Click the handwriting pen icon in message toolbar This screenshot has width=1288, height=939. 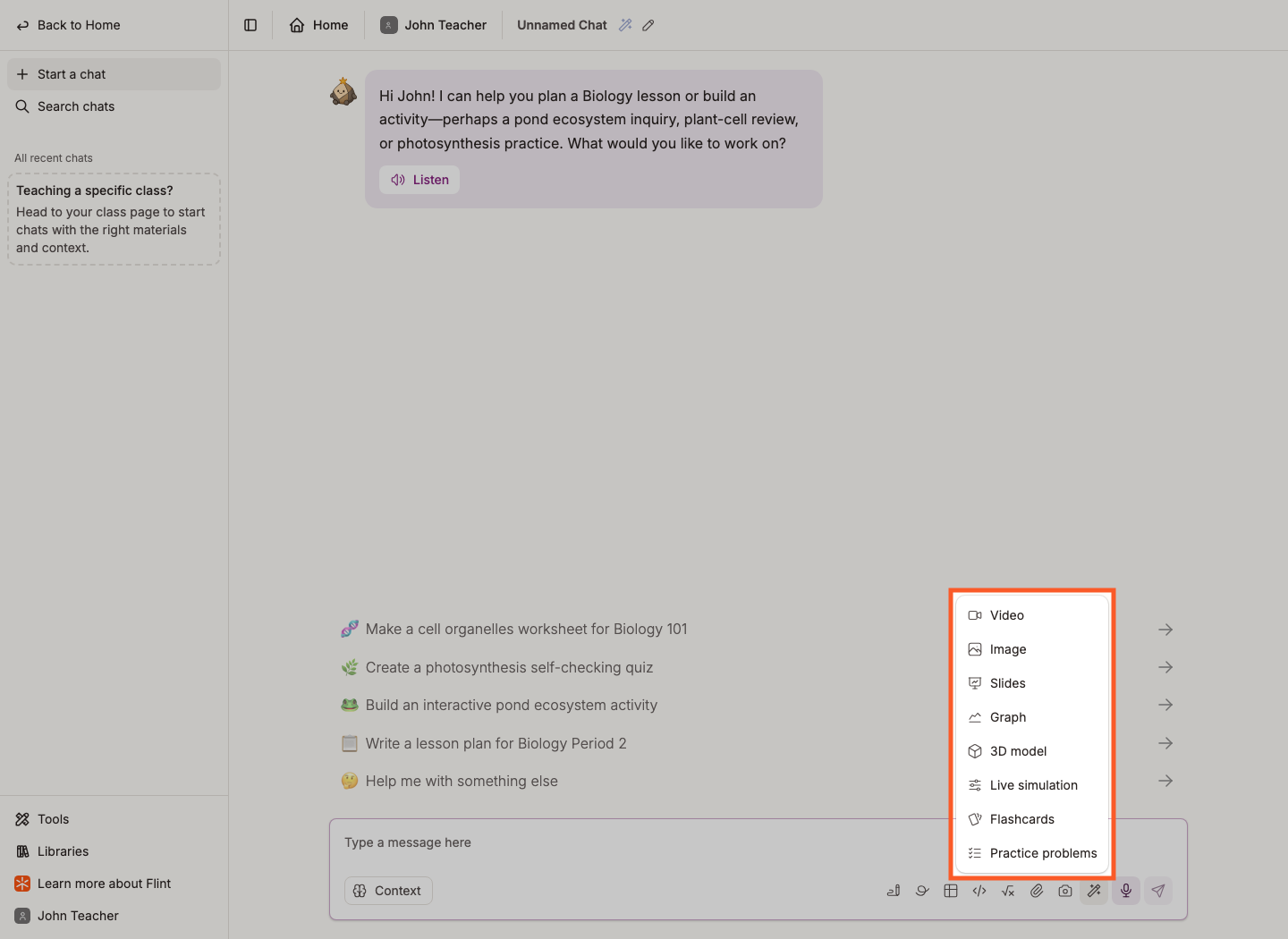(x=894, y=891)
